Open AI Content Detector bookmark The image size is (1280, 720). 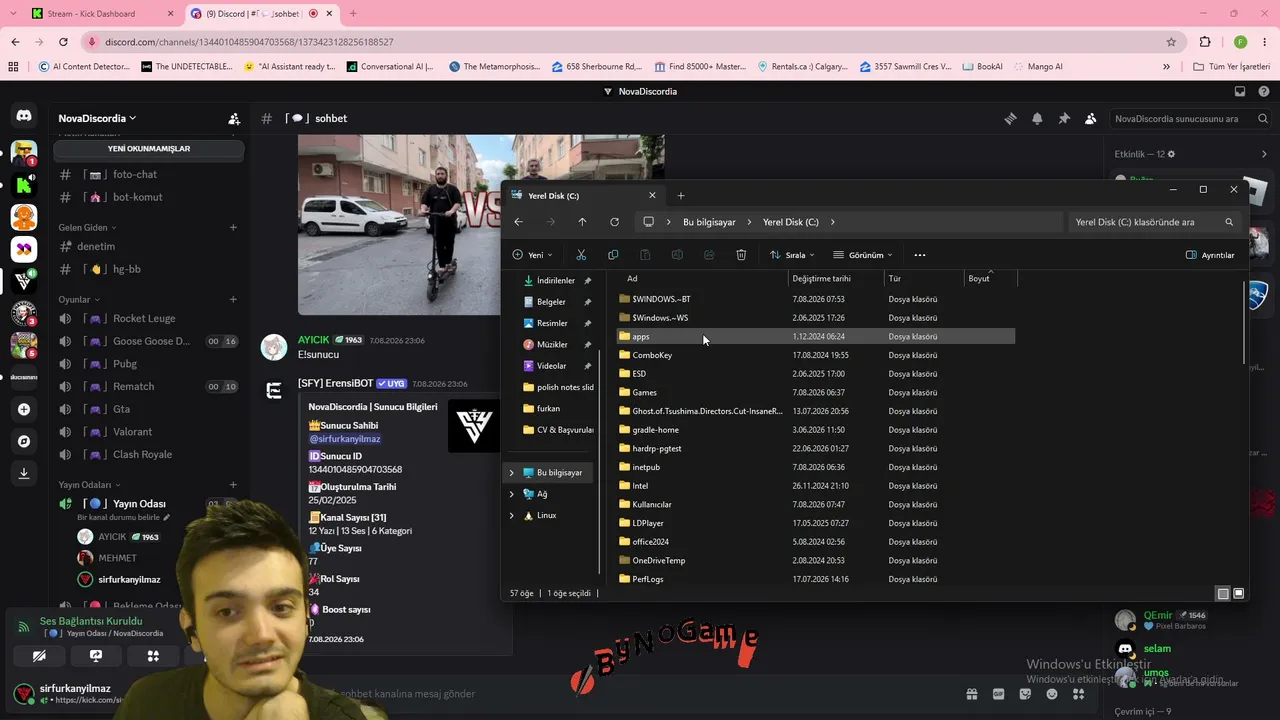[x=84, y=67]
